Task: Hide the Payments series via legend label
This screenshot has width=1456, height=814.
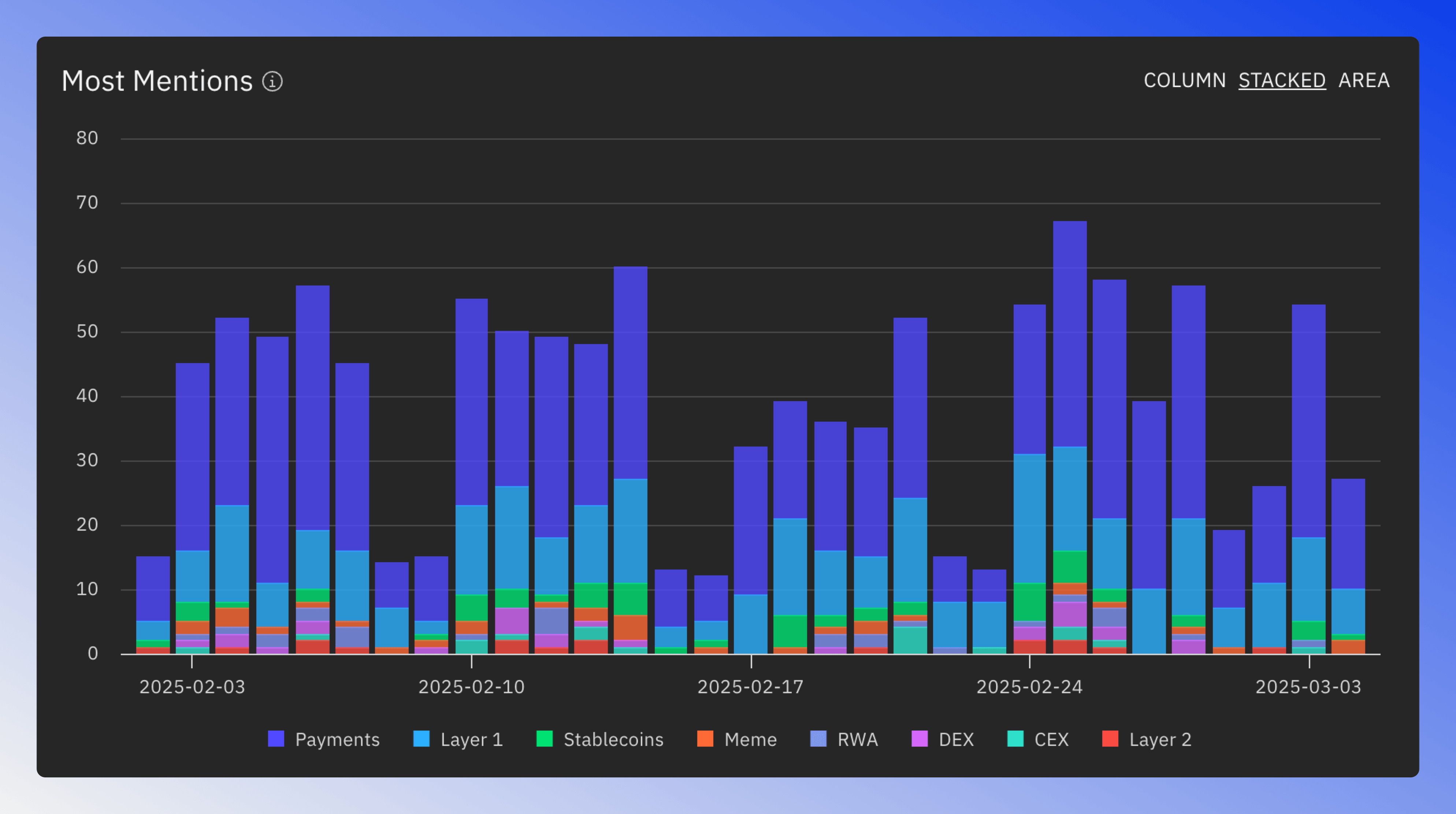Action: coord(337,739)
